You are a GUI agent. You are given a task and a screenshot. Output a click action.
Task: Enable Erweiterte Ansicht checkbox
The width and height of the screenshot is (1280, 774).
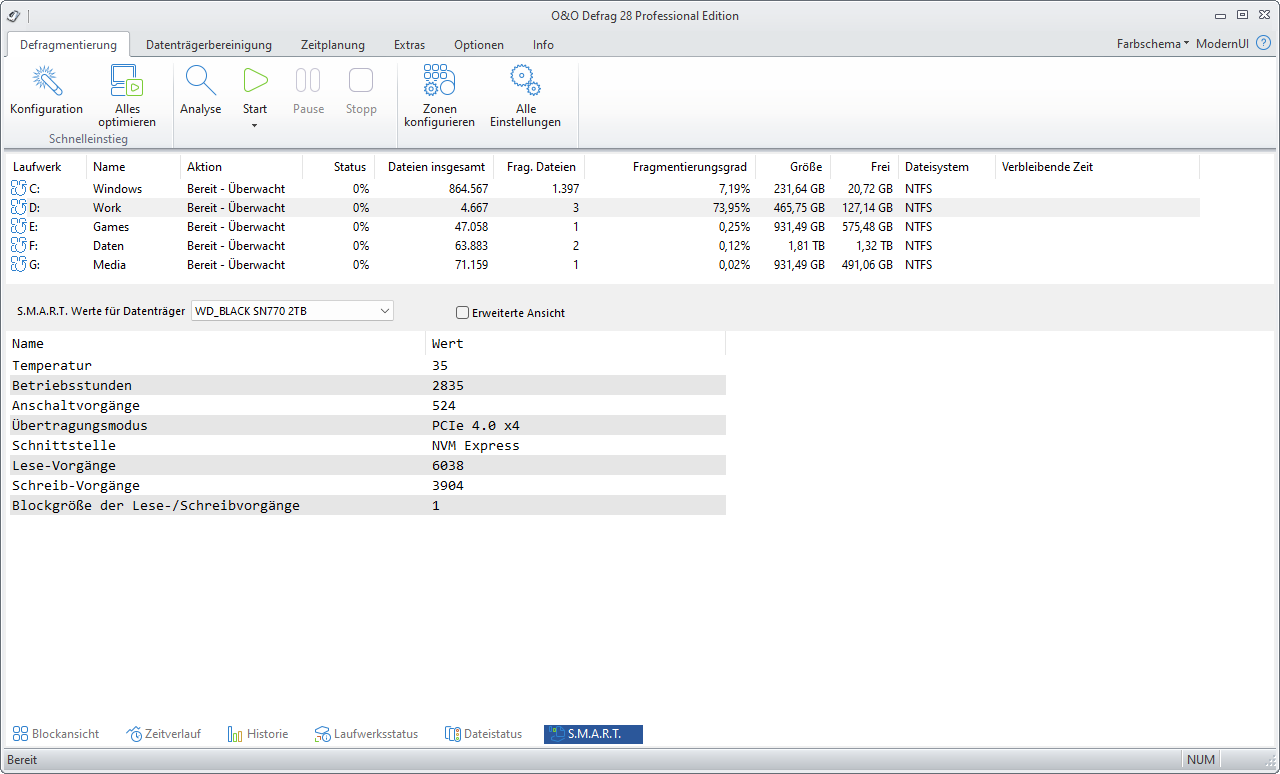click(x=462, y=313)
